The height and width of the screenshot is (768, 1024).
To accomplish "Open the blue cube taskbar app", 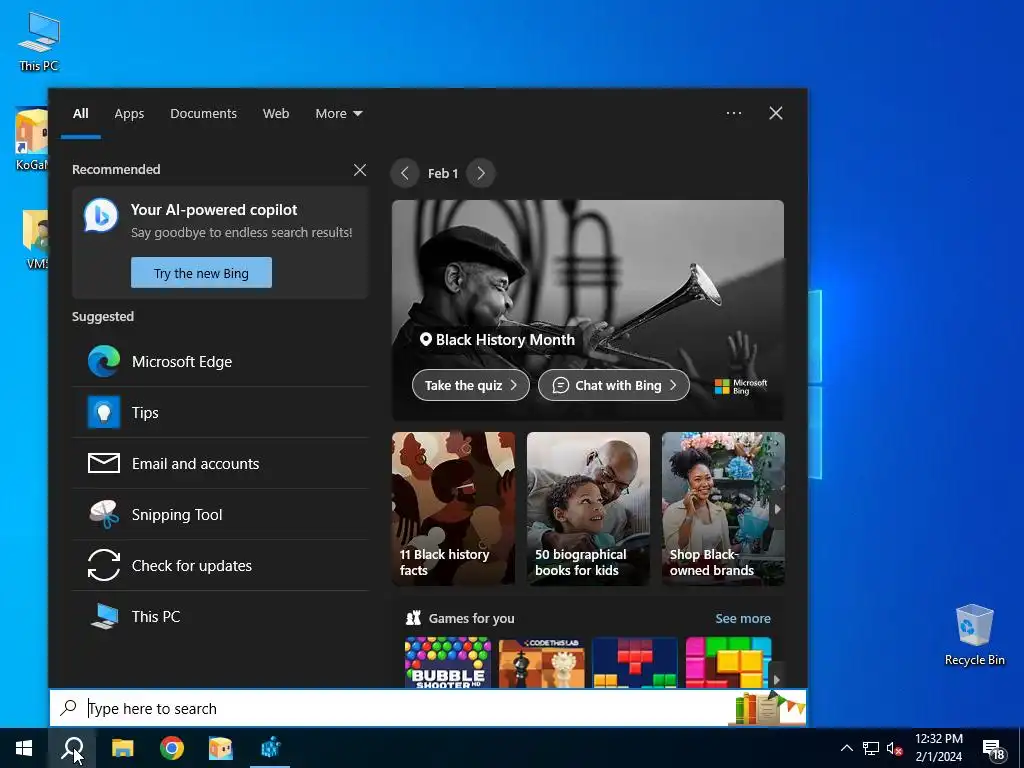I will (x=270, y=748).
